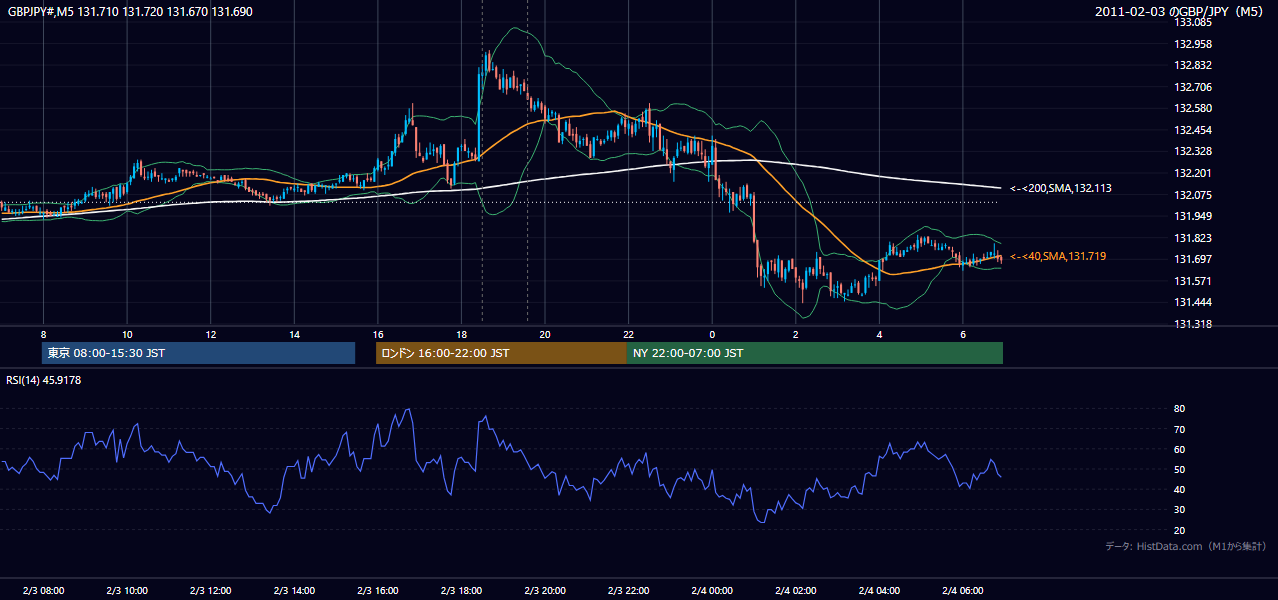Click the 2/4 02:00 time axis label
Viewport: 1278px width, 600px height.
[796, 591]
